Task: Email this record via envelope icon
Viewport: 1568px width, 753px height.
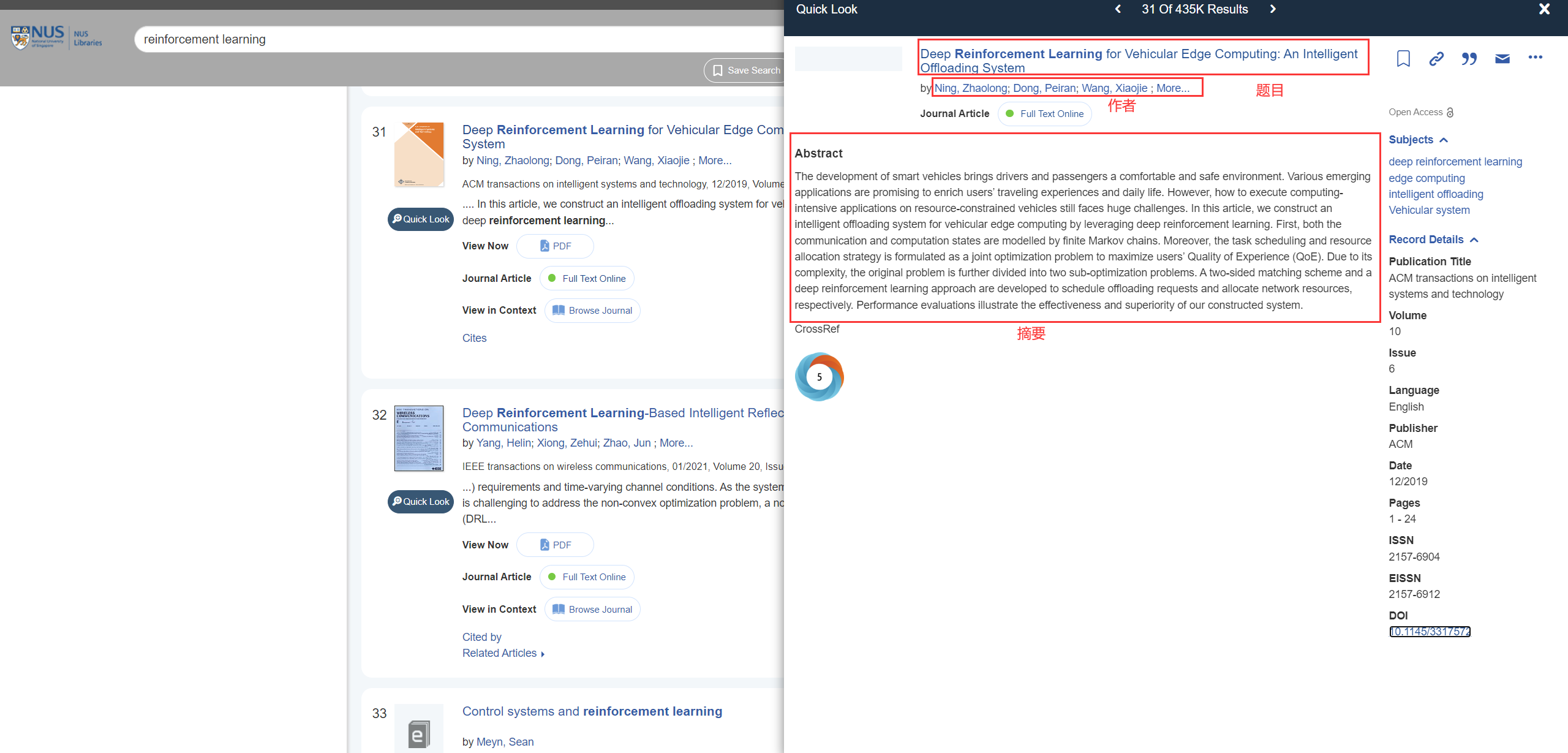Action: click(1502, 59)
